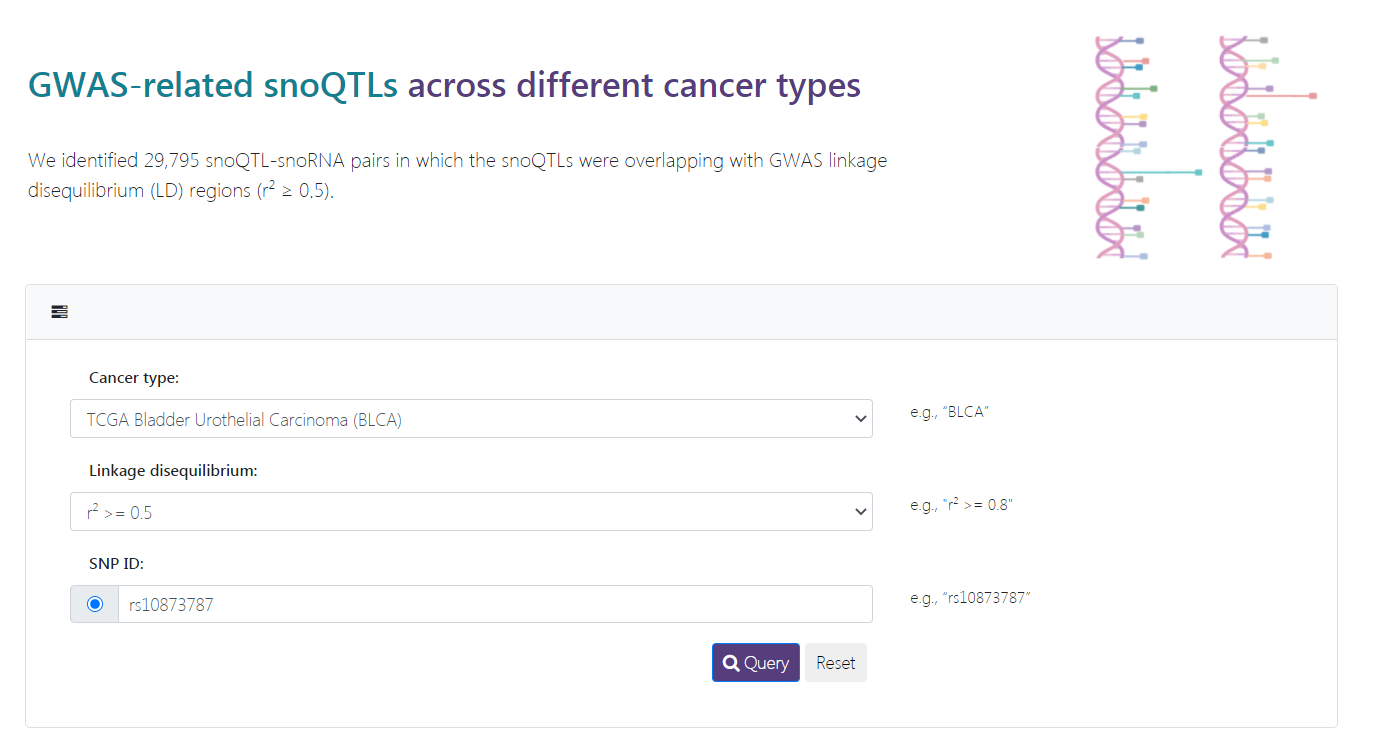Select the SNP ID radio button
1391x747 pixels.
click(x=95, y=604)
